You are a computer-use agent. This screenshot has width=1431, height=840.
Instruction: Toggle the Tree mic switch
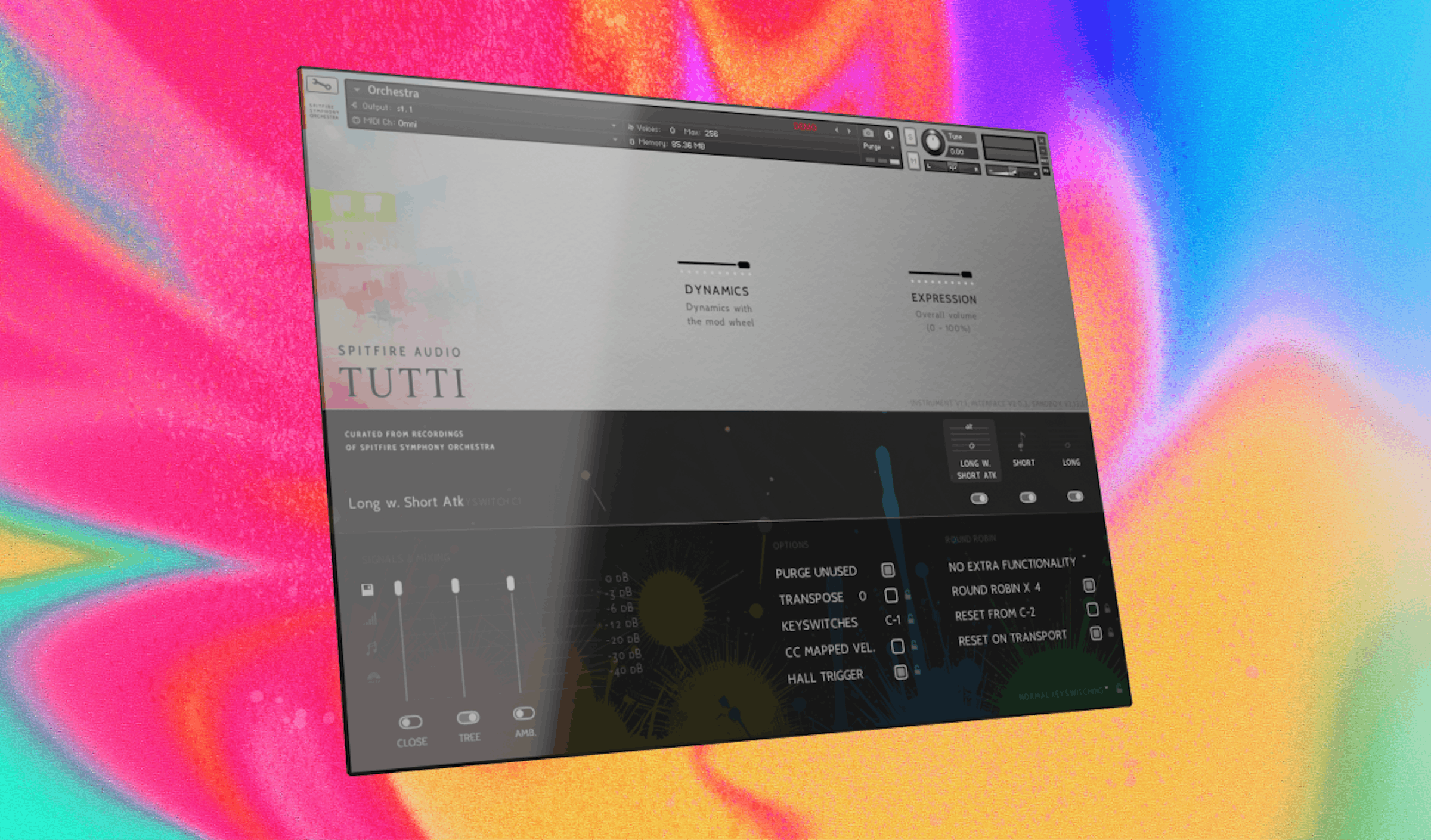(467, 717)
